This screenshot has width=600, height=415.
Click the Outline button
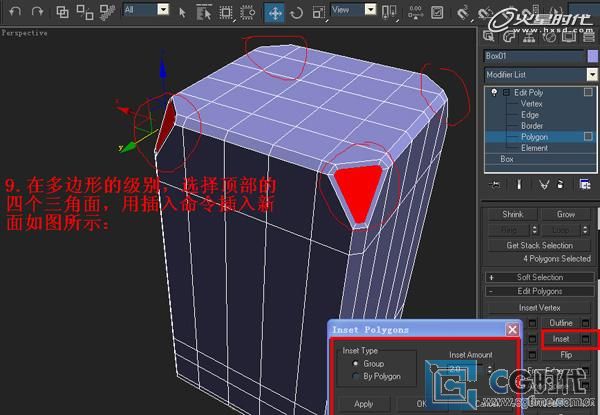[x=561, y=323]
